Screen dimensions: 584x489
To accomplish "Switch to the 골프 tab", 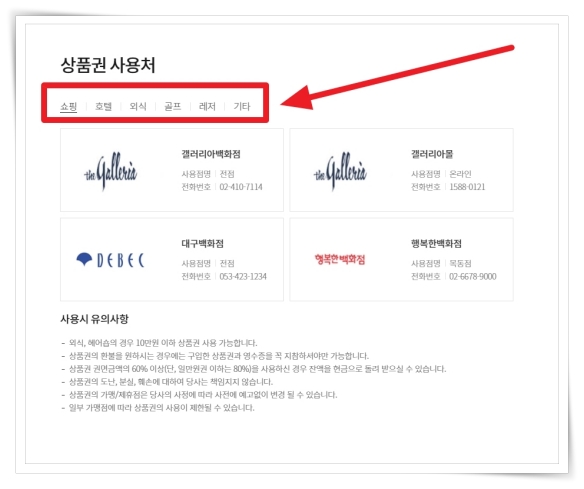I will click(172, 107).
